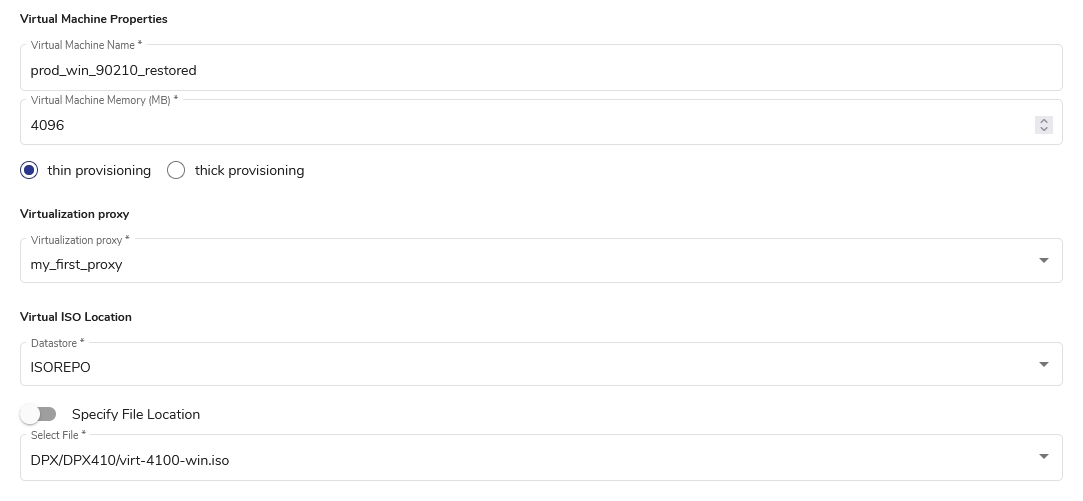
Task: Click the memory increment up arrow
Action: coord(1044,121)
